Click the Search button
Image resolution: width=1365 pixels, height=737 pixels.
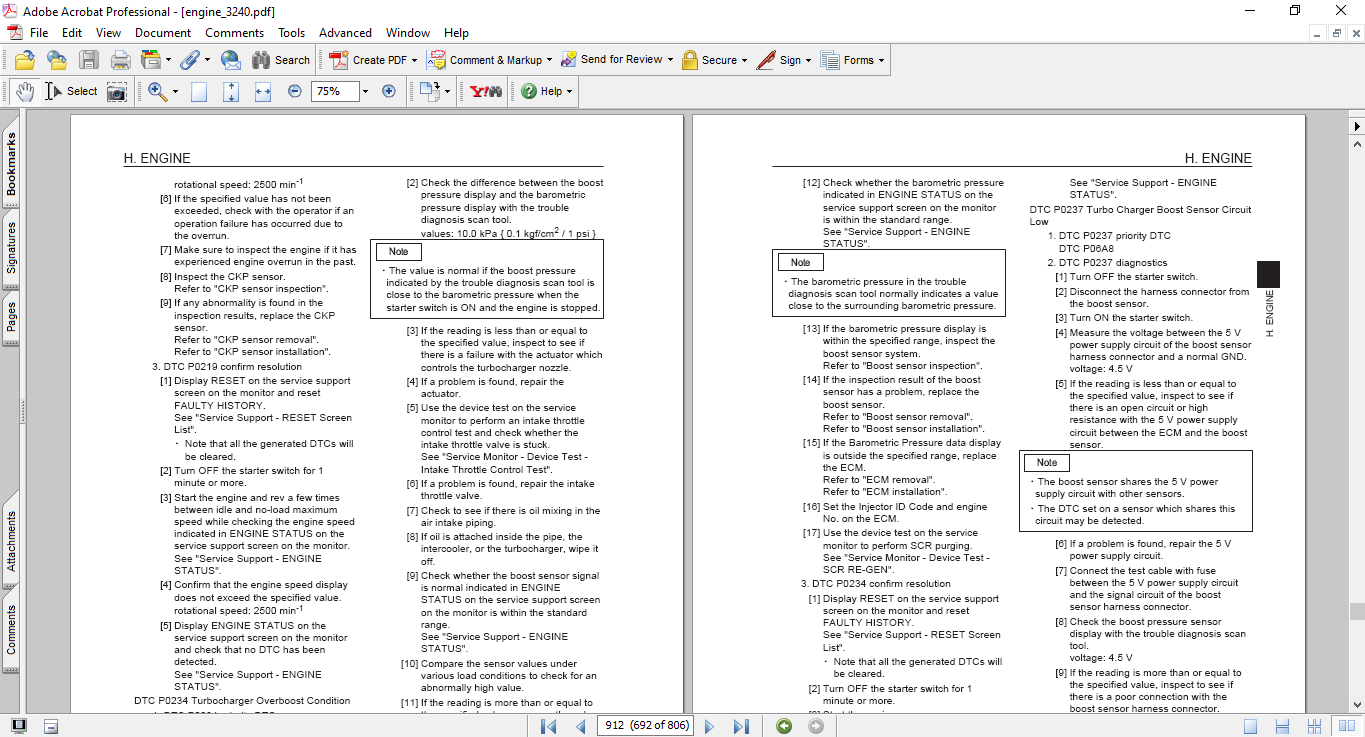tap(281, 60)
